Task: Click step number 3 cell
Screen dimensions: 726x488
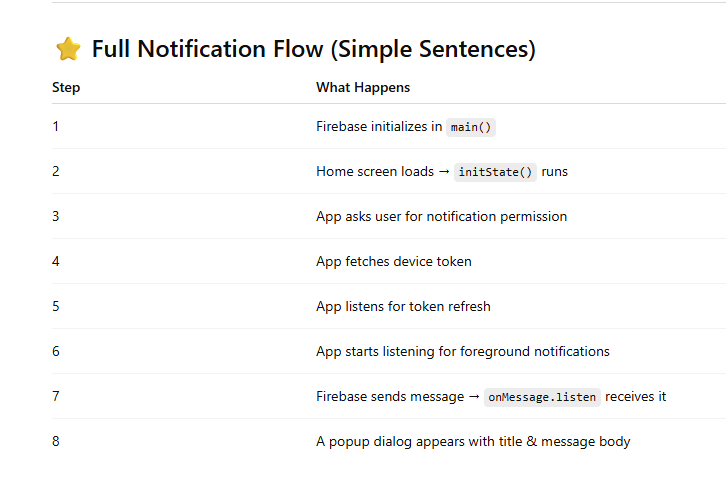Action: (56, 217)
